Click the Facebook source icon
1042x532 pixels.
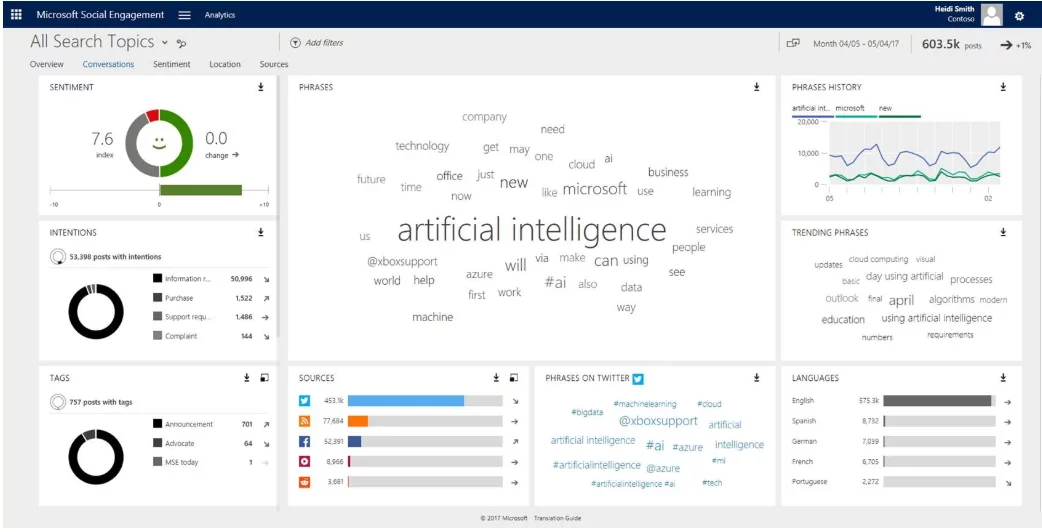pos(305,441)
